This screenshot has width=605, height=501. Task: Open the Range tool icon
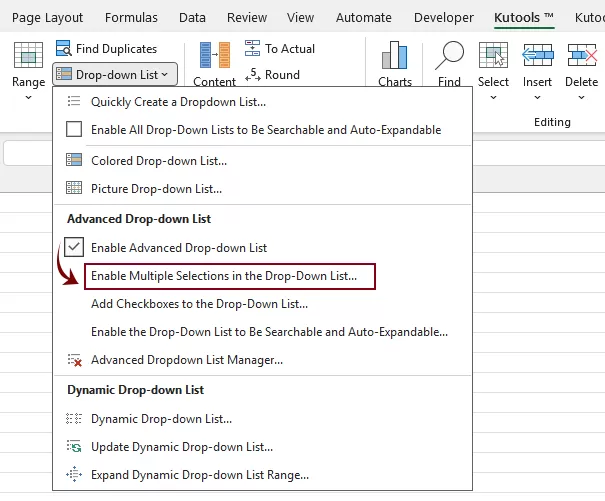[28, 55]
